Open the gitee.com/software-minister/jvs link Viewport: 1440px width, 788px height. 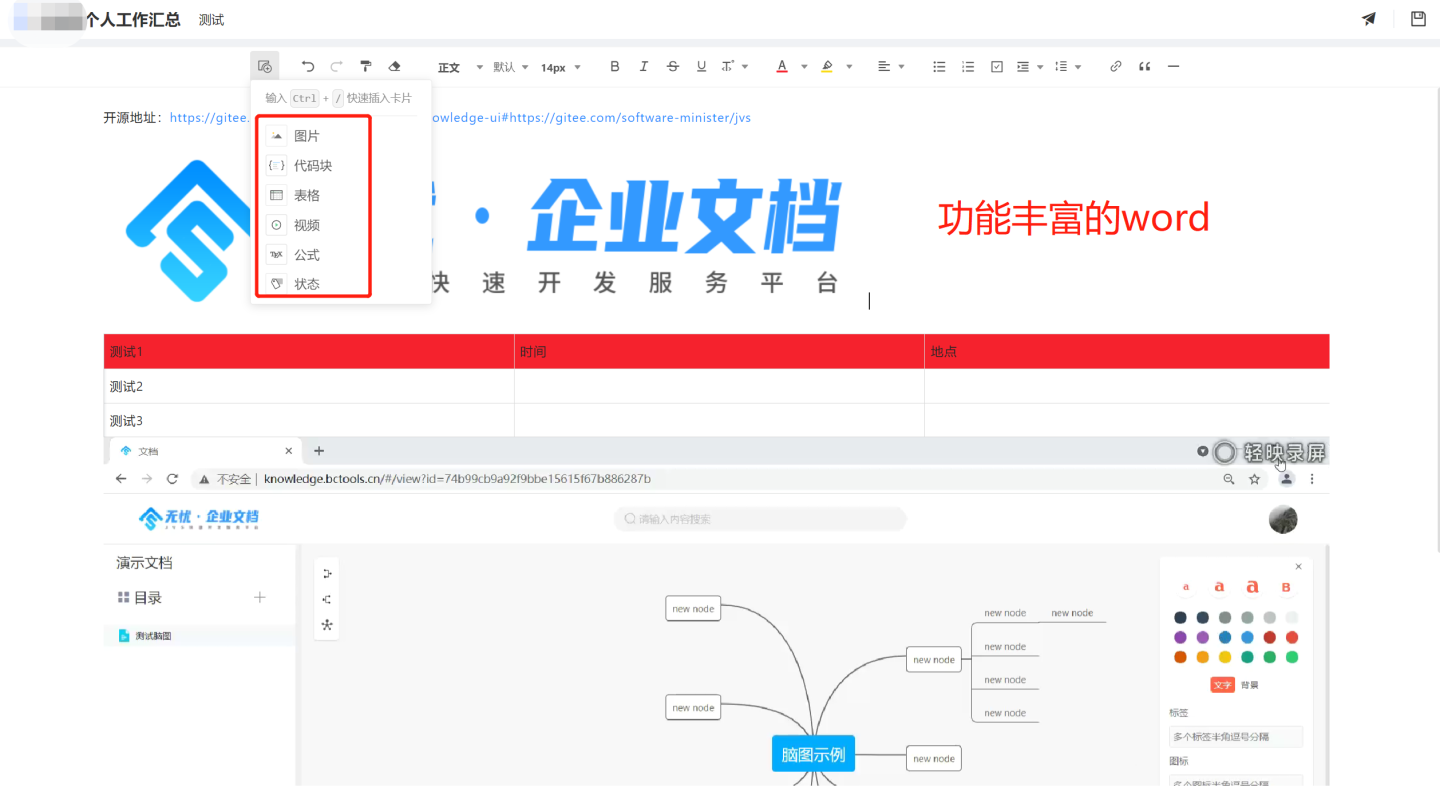[x=630, y=118]
